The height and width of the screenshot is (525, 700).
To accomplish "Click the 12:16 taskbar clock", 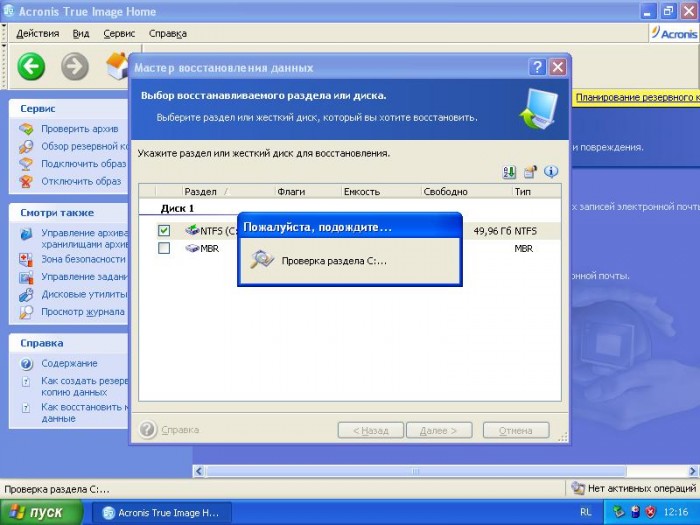I will click(x=675, y=512).
